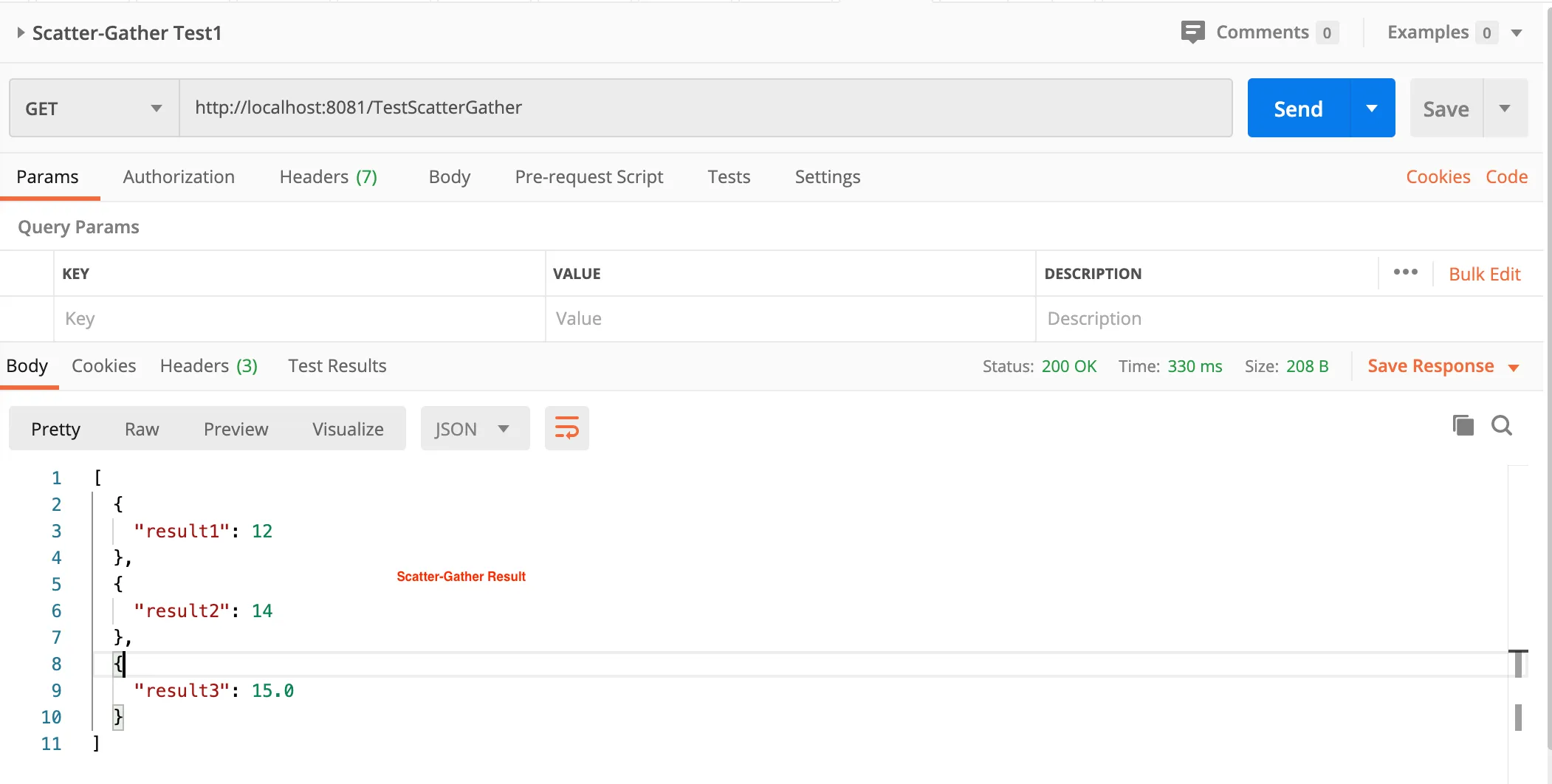Open the three-dots column options
The height and width of the screenshot is (784, 1552).
click(x=1405, y=272)
